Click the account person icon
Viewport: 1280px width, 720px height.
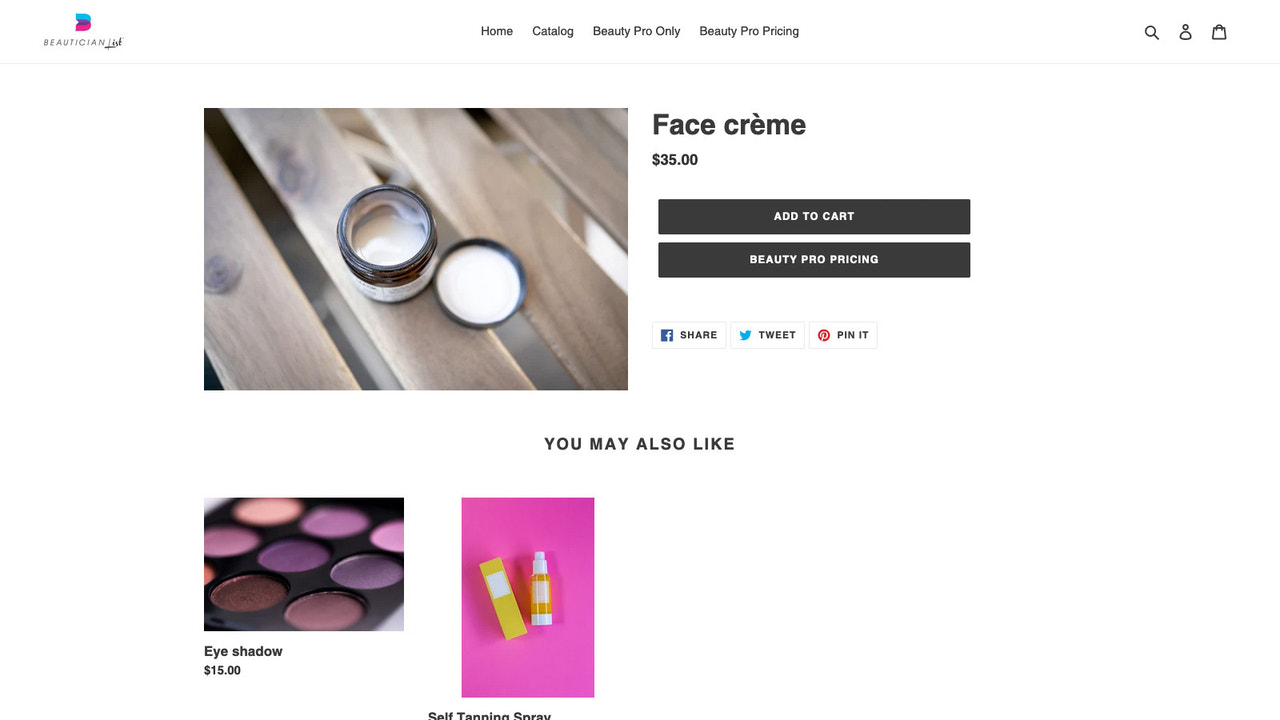click(x=1185, y=31)
